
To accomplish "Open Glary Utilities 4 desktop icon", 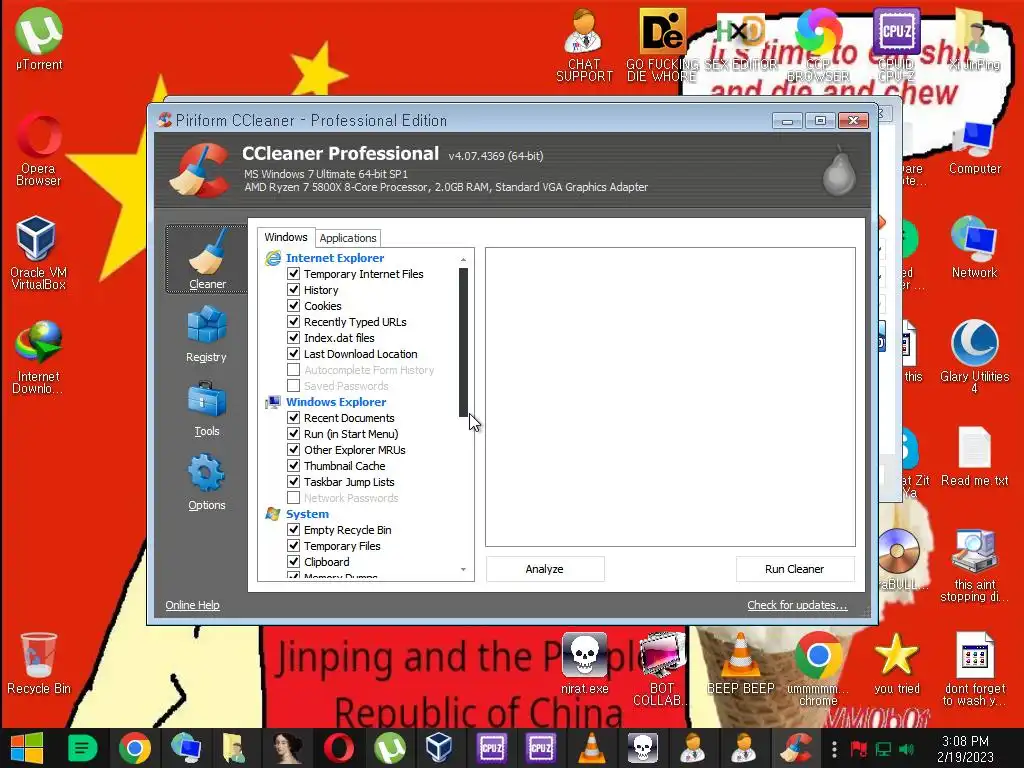I will click(x=974, y=357).
